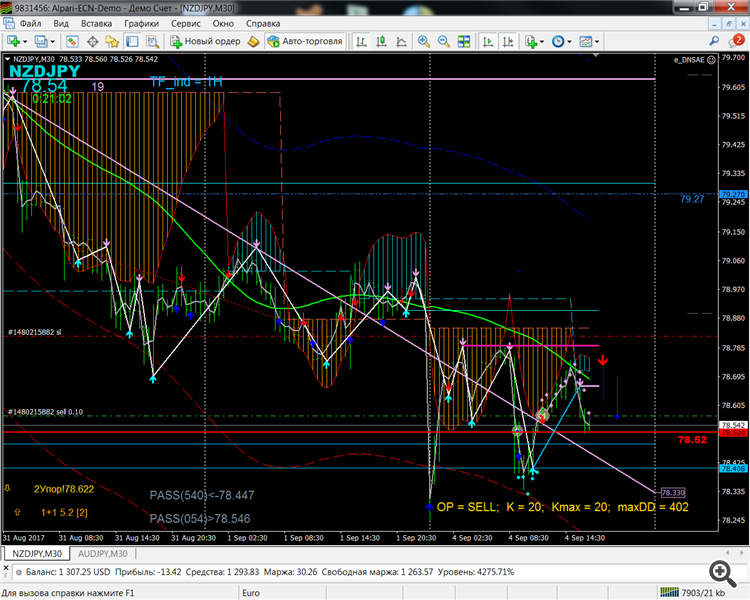The height and width of the screenshot is (600, 750).
Task: Expand the Indicators dropdown arrow
Action: (542, 42)
